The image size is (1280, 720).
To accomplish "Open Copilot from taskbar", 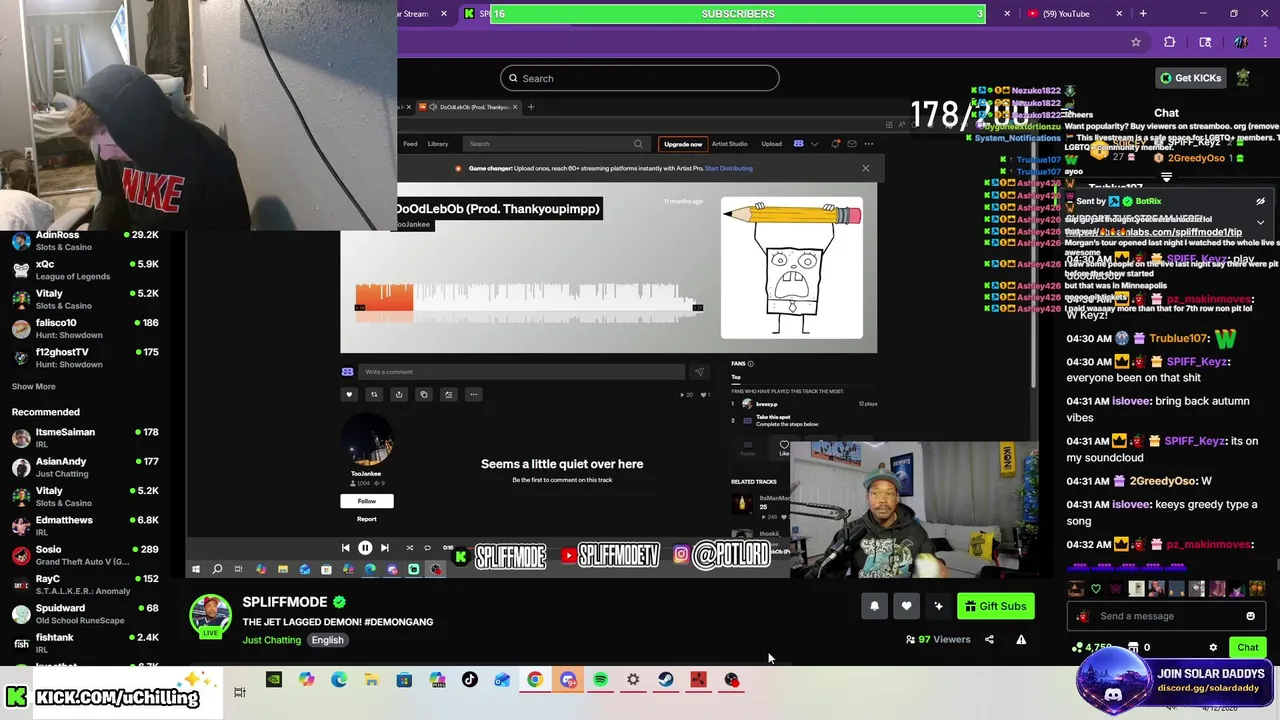I will (306, 680).
